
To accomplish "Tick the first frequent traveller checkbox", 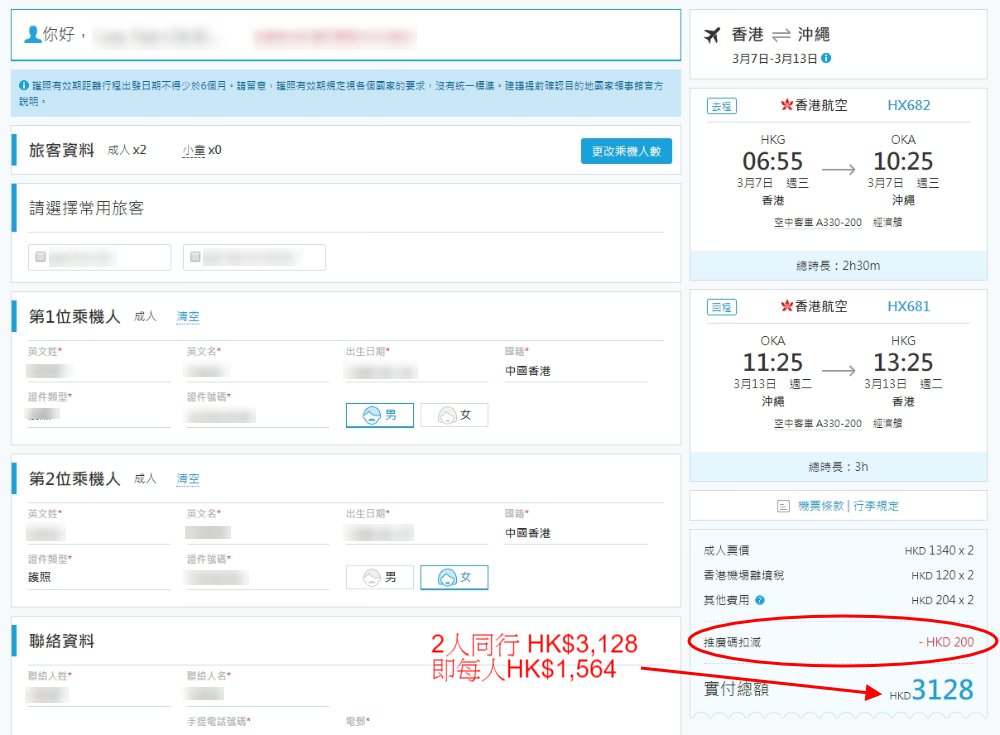I will point(41,257).
